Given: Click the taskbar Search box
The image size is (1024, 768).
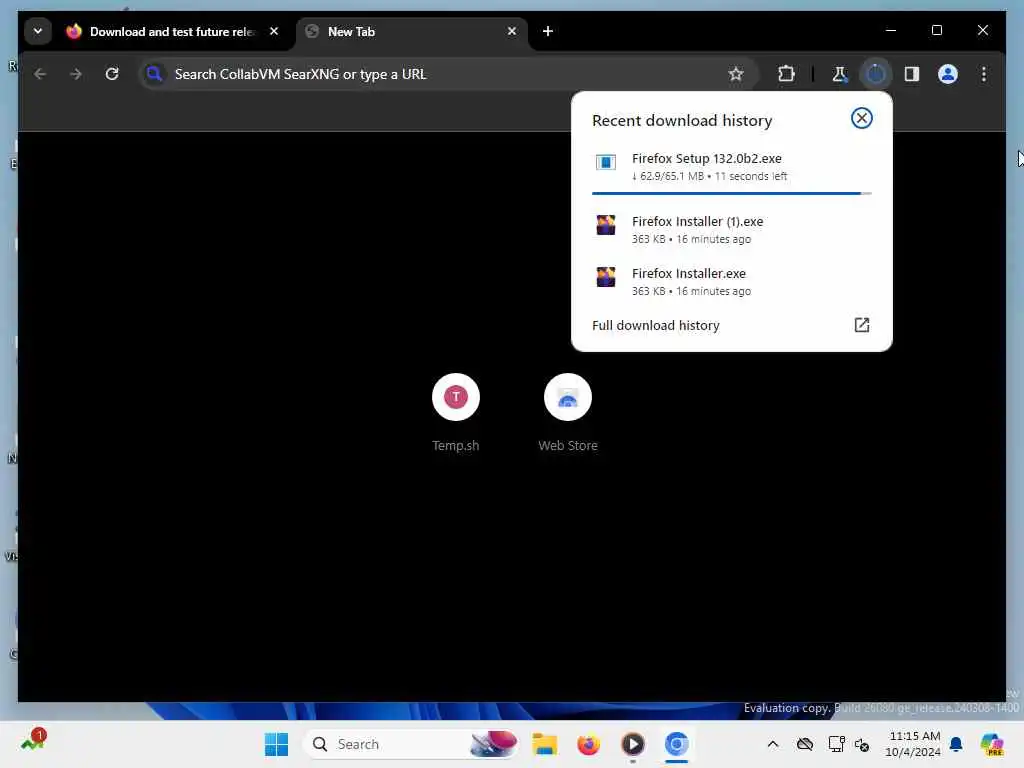Looking at the screenshot, I should [x=412, y=744].
